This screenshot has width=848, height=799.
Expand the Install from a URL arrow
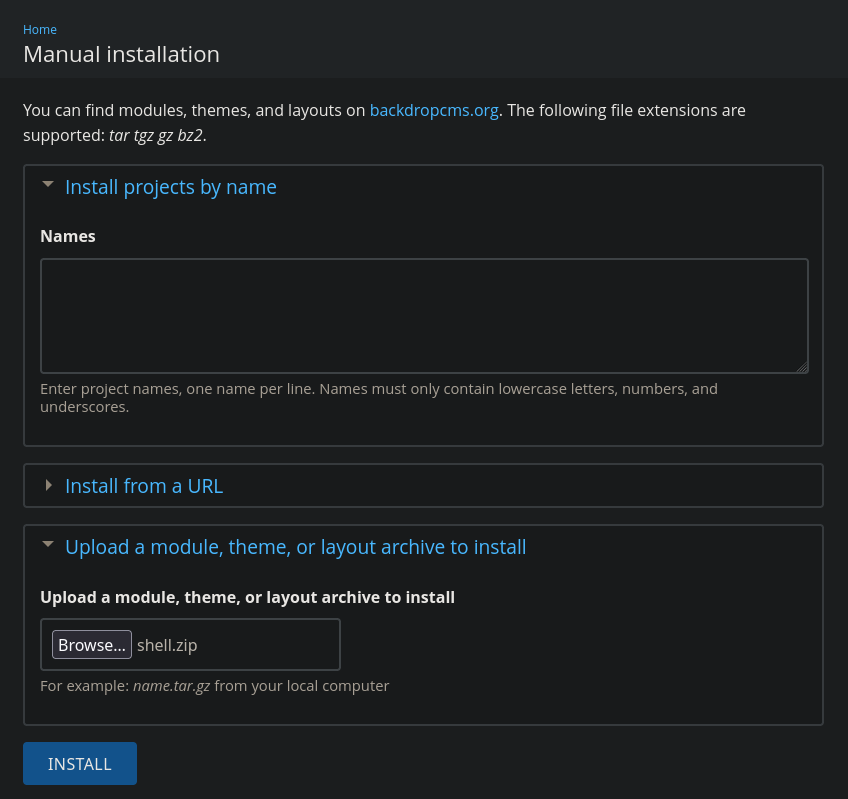[x=48, y=486]
